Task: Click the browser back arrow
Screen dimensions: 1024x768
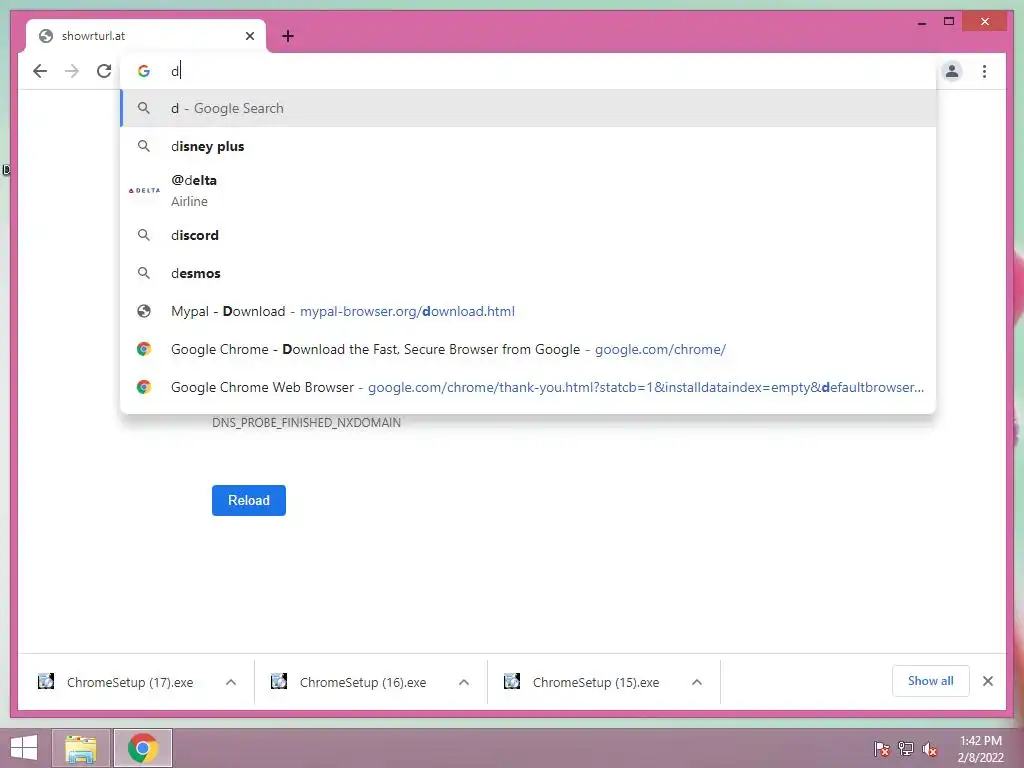Action: (40, 71)
